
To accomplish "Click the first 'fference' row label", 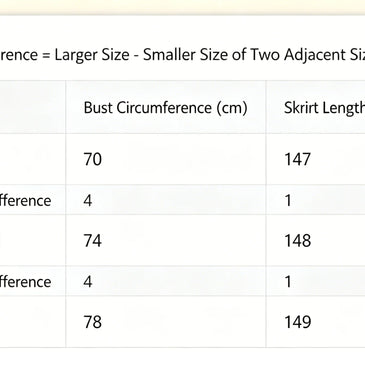I will pos(26,200).
